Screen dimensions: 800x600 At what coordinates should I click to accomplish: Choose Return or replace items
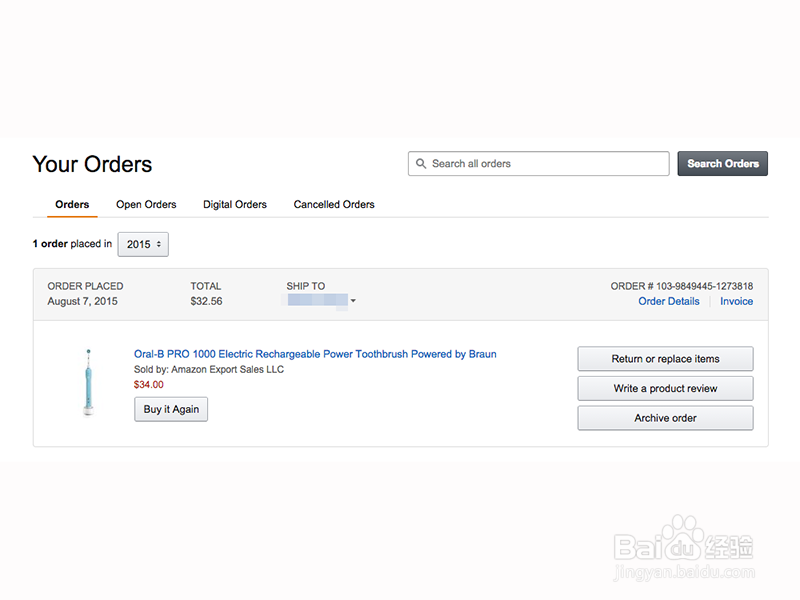[x=665, y=359]
